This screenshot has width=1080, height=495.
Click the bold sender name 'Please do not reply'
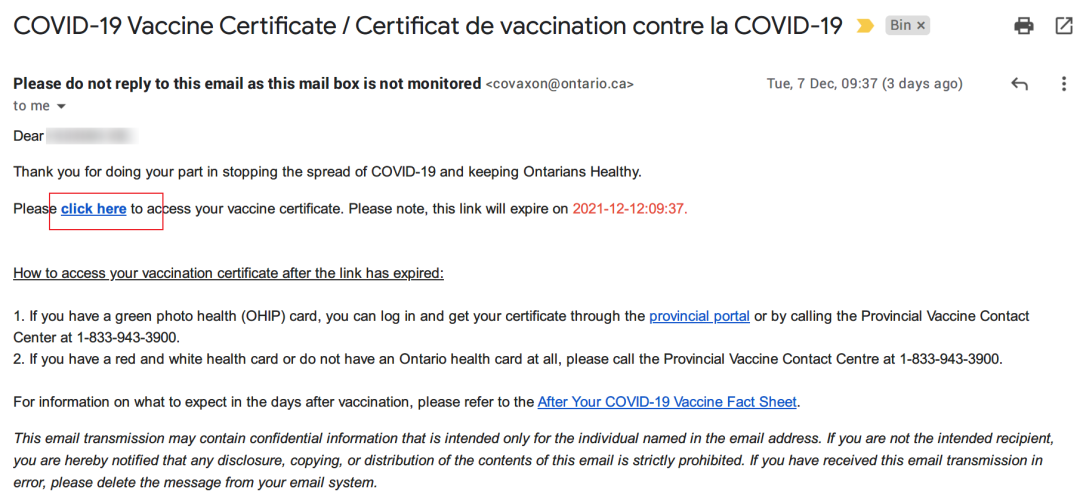(247, 83)
